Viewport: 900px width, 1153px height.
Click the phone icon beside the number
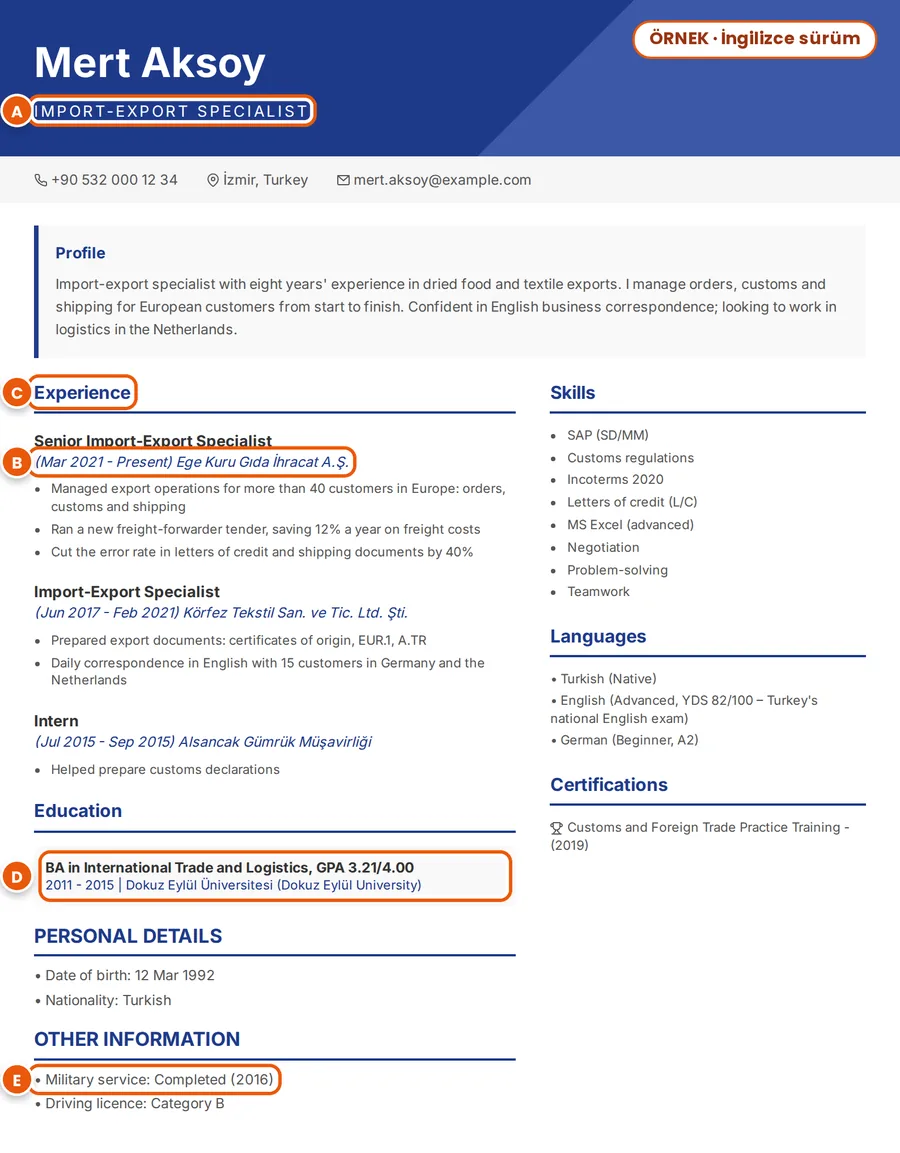40,180
